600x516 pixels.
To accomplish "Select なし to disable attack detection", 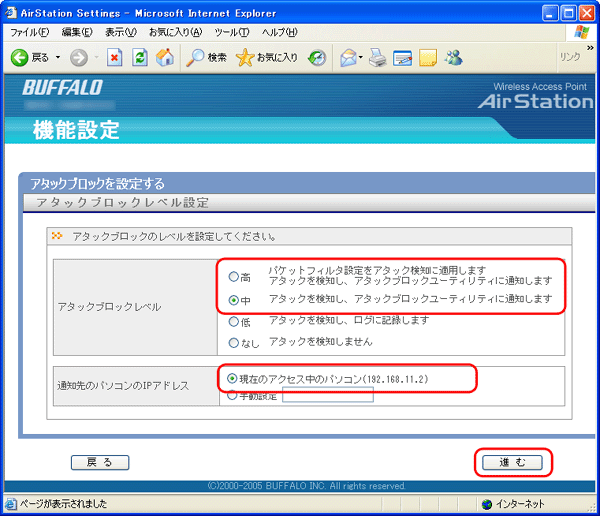I will coord(234,343).
